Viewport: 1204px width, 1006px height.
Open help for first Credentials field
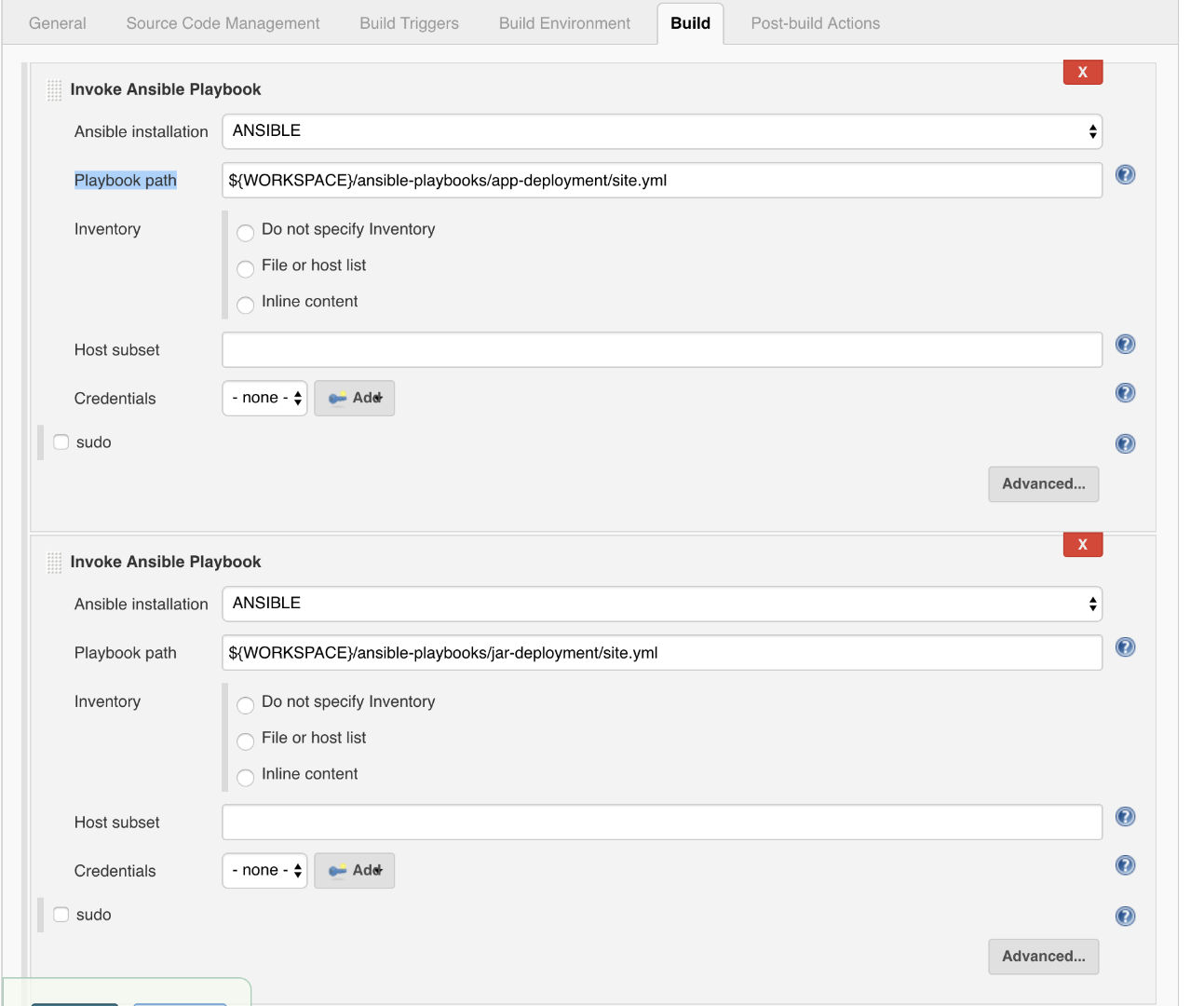[1125, 392]
